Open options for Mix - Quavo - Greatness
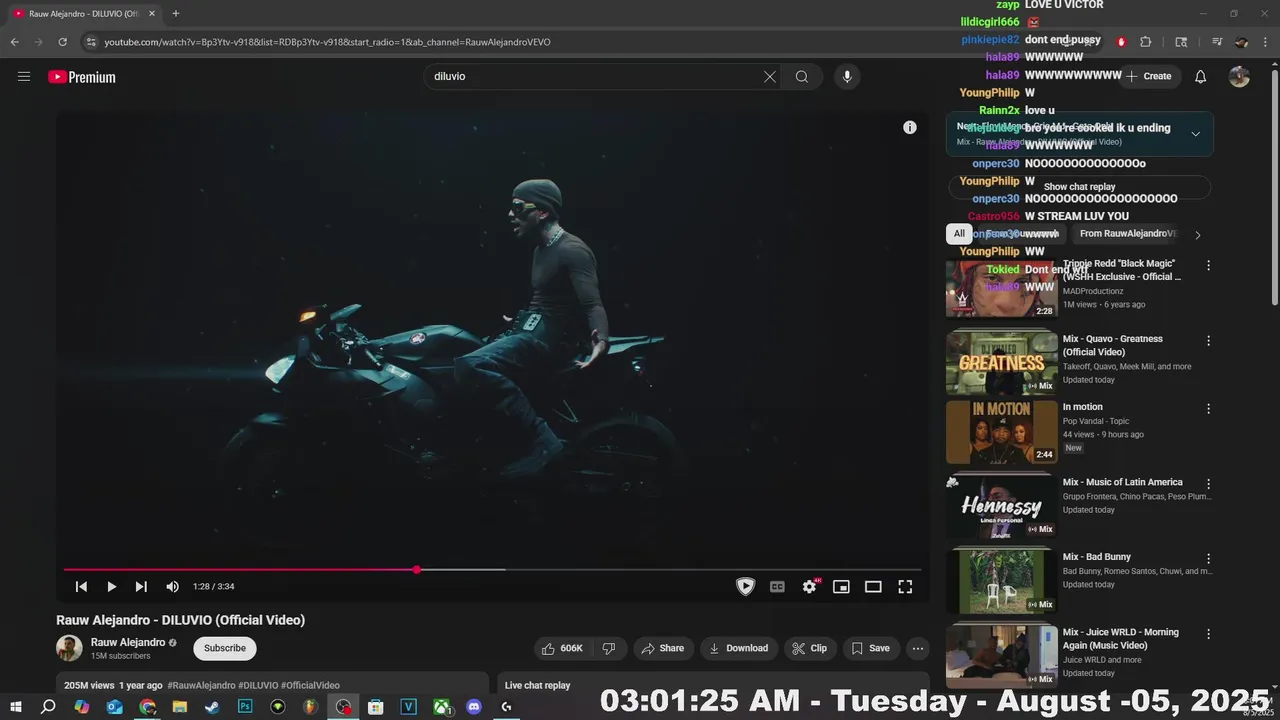 1208,341
